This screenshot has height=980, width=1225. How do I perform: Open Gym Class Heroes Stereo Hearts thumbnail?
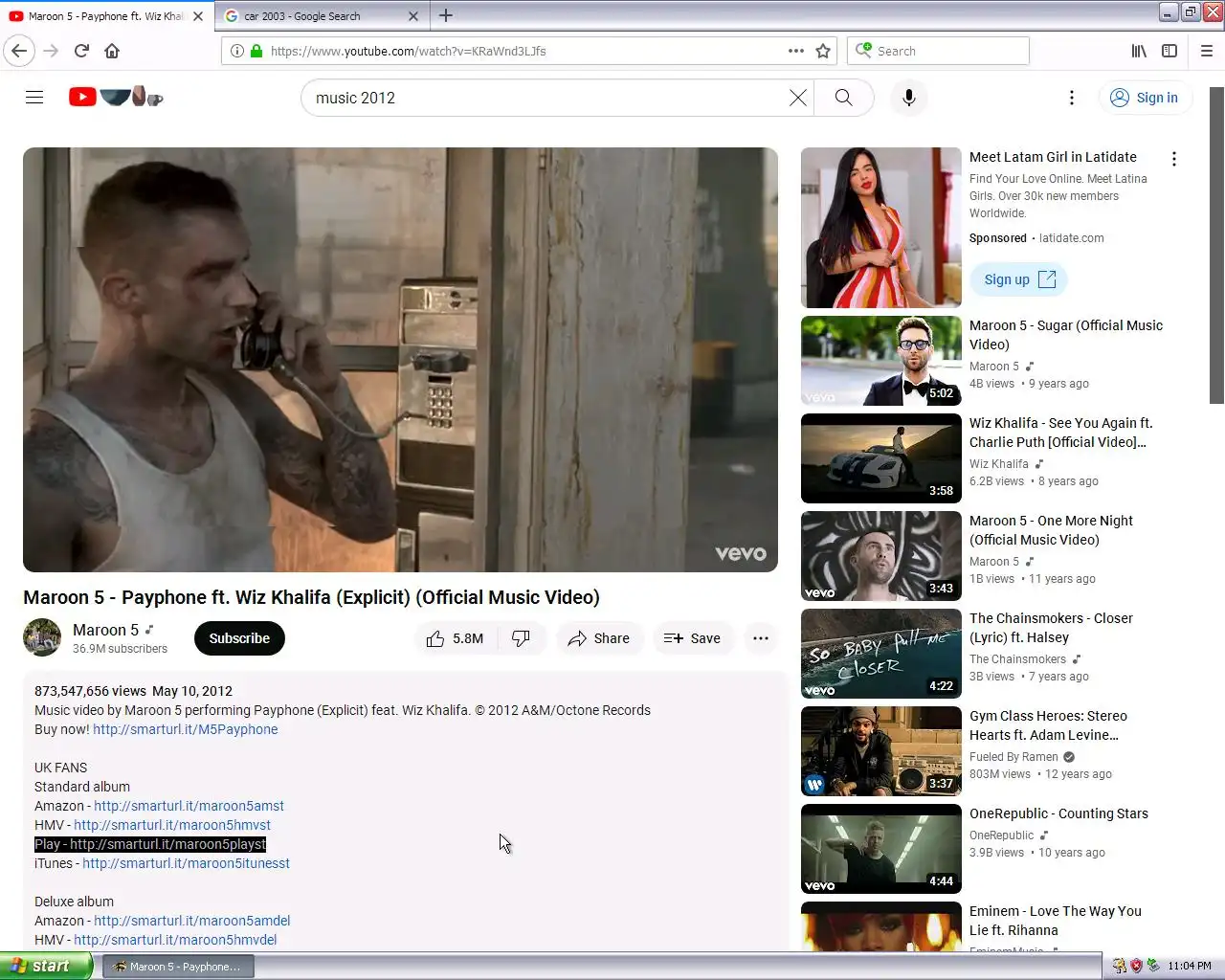point(881,751)
